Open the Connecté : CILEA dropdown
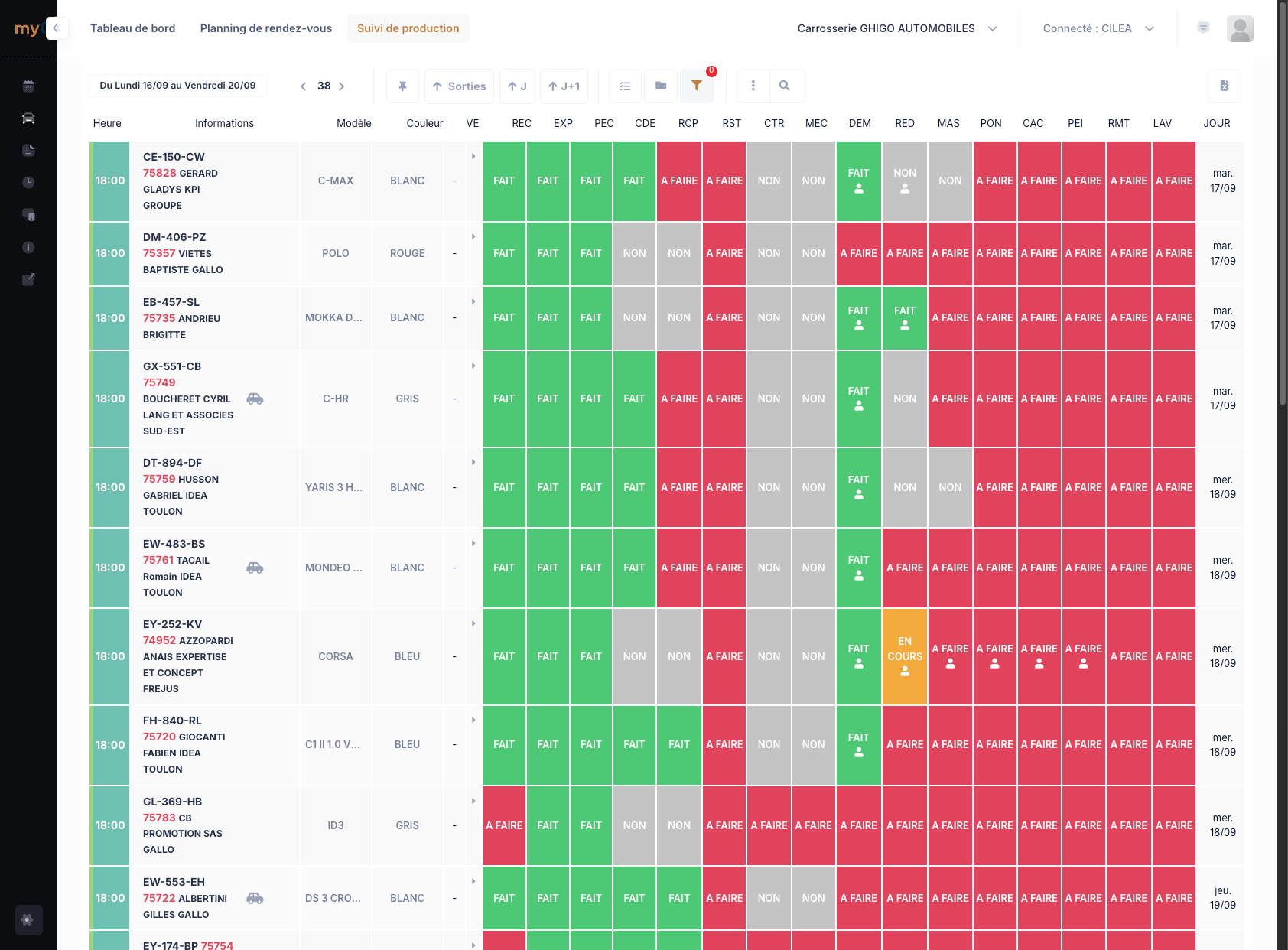The height and width of the screenshot is (950, 1288). [1098, 28]
